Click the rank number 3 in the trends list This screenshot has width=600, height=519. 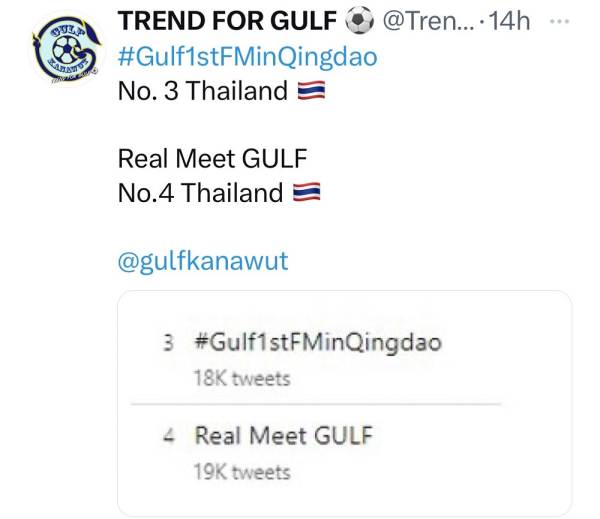pyautogui.click(x=168, y=343)
